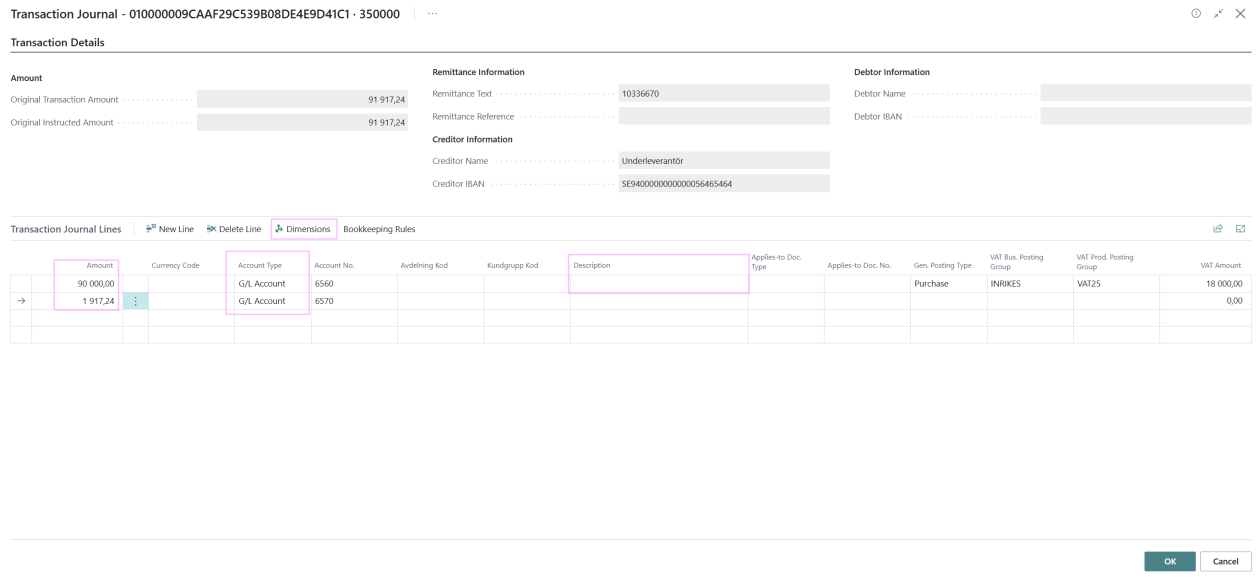
Task: Click Gen. Posting Type cell on the 6570 row
Action: pos(948,301)
